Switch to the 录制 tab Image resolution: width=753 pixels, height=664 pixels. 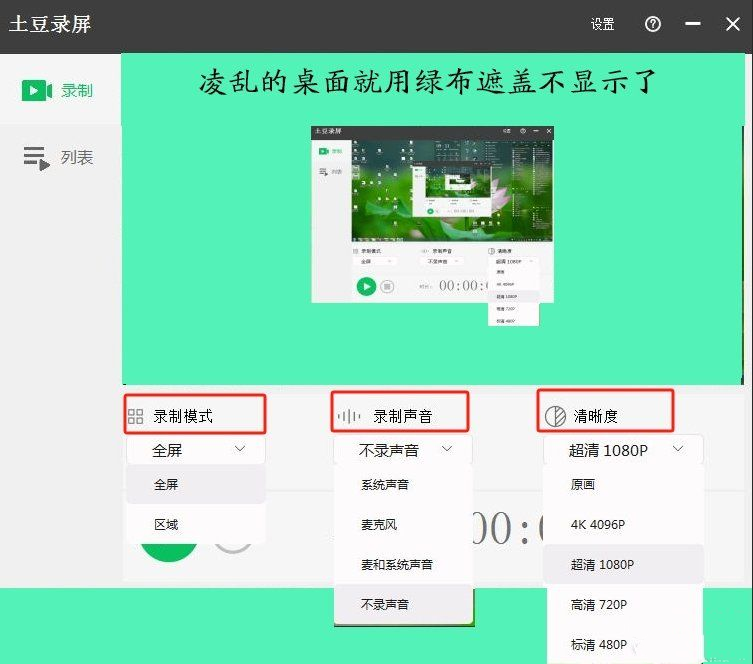point(60,90)
